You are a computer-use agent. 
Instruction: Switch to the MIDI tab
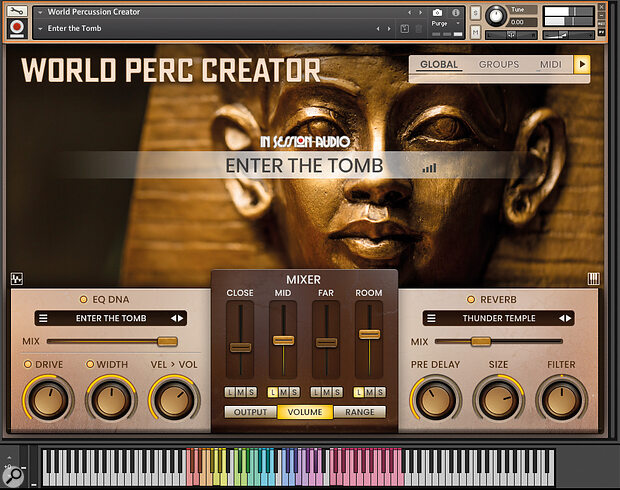pos(550,64)
